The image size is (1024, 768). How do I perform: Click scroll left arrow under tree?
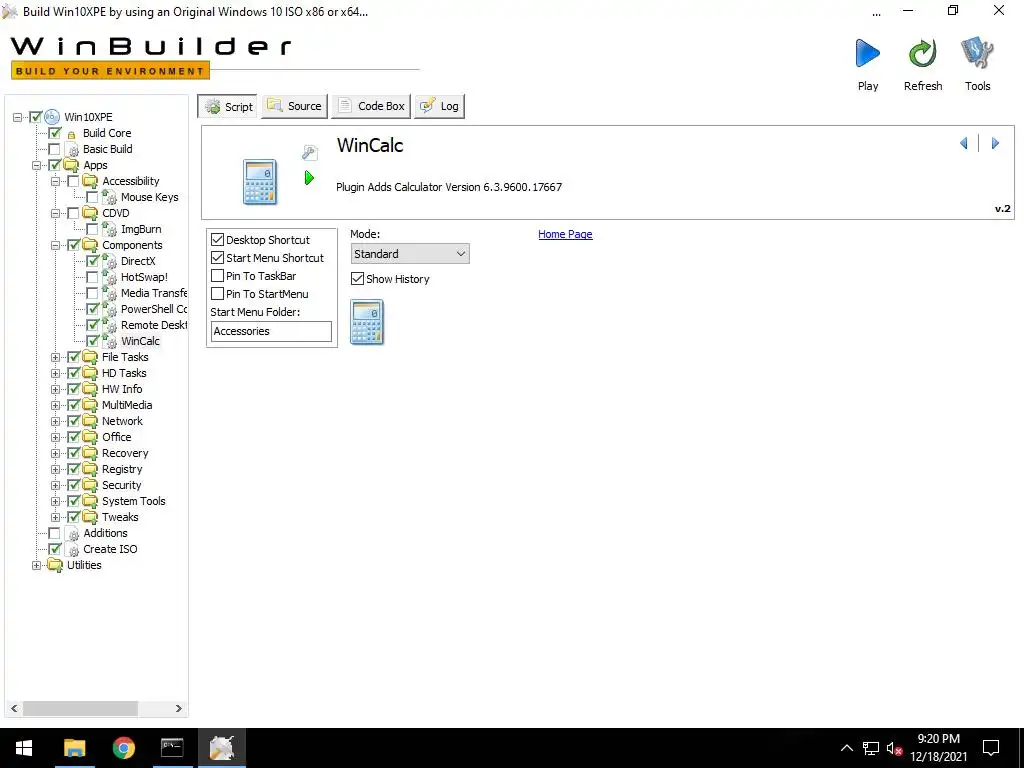[14, 709]
